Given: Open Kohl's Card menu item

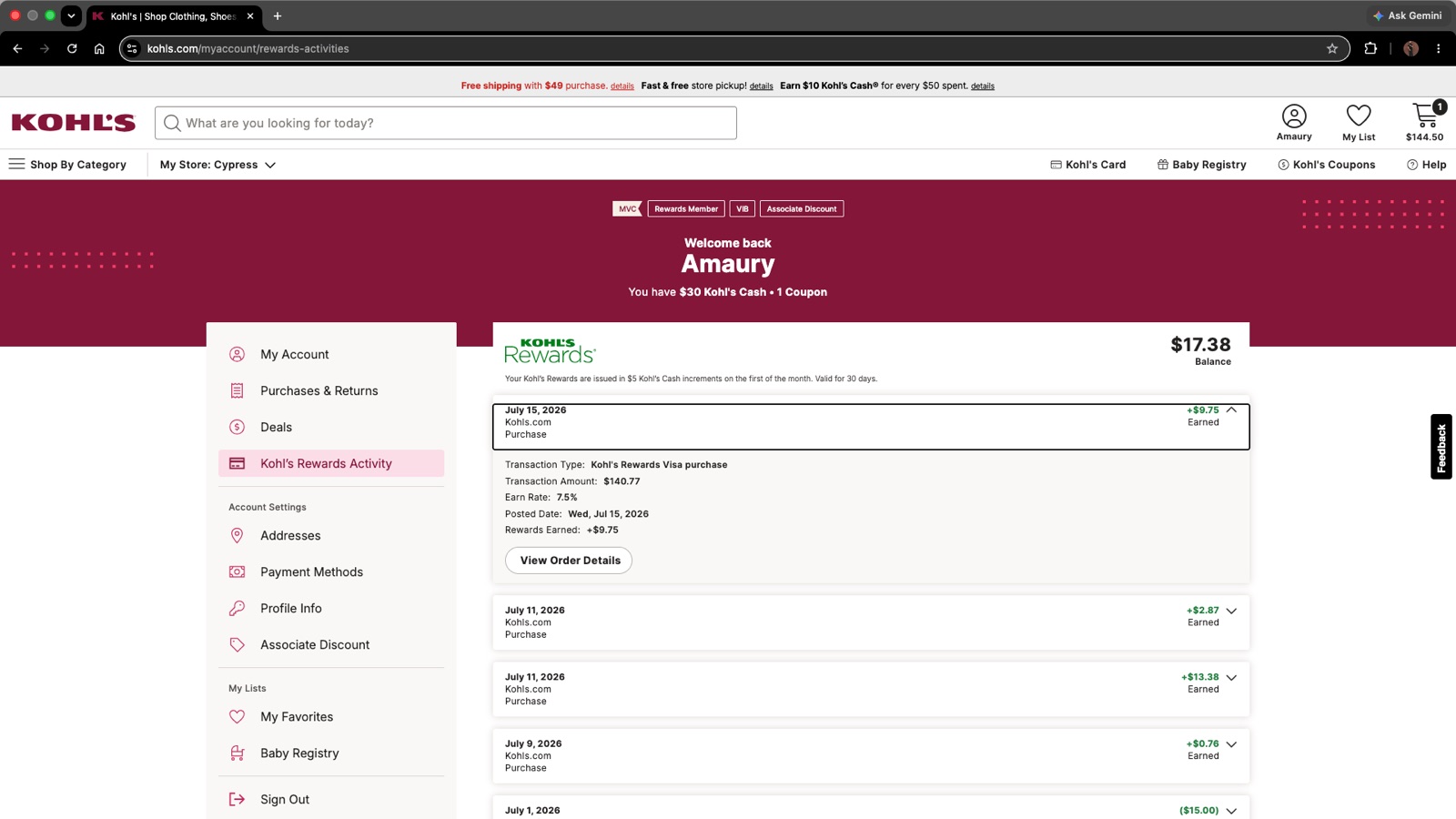Looking at the screenshot, I should point(1088,165).
